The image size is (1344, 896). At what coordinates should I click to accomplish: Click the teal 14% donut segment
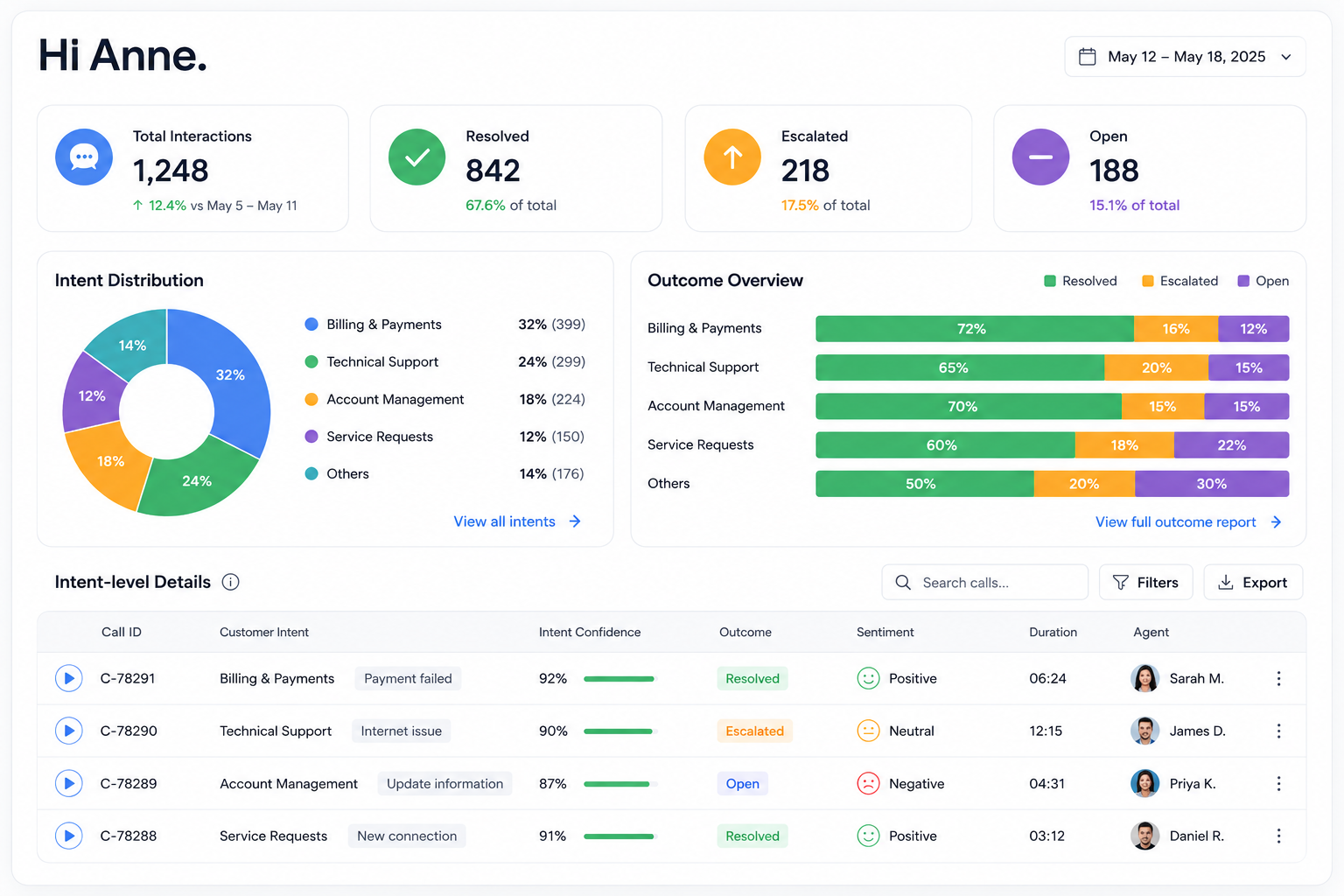tap(131, 345)
